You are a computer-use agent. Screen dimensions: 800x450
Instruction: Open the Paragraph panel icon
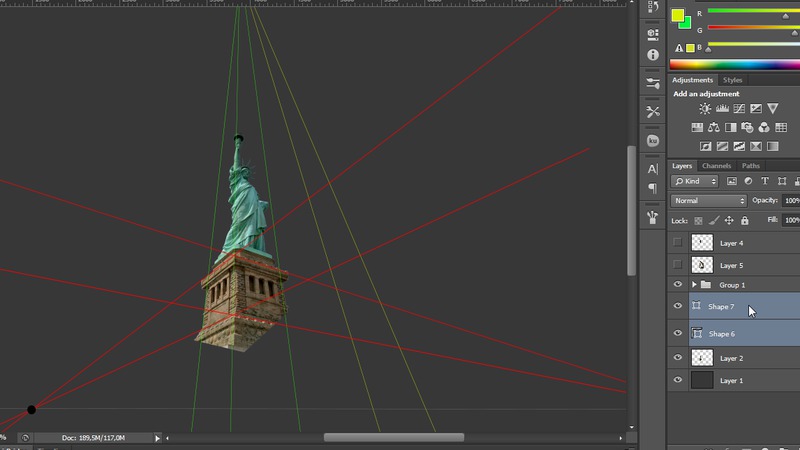click(653, 188)
